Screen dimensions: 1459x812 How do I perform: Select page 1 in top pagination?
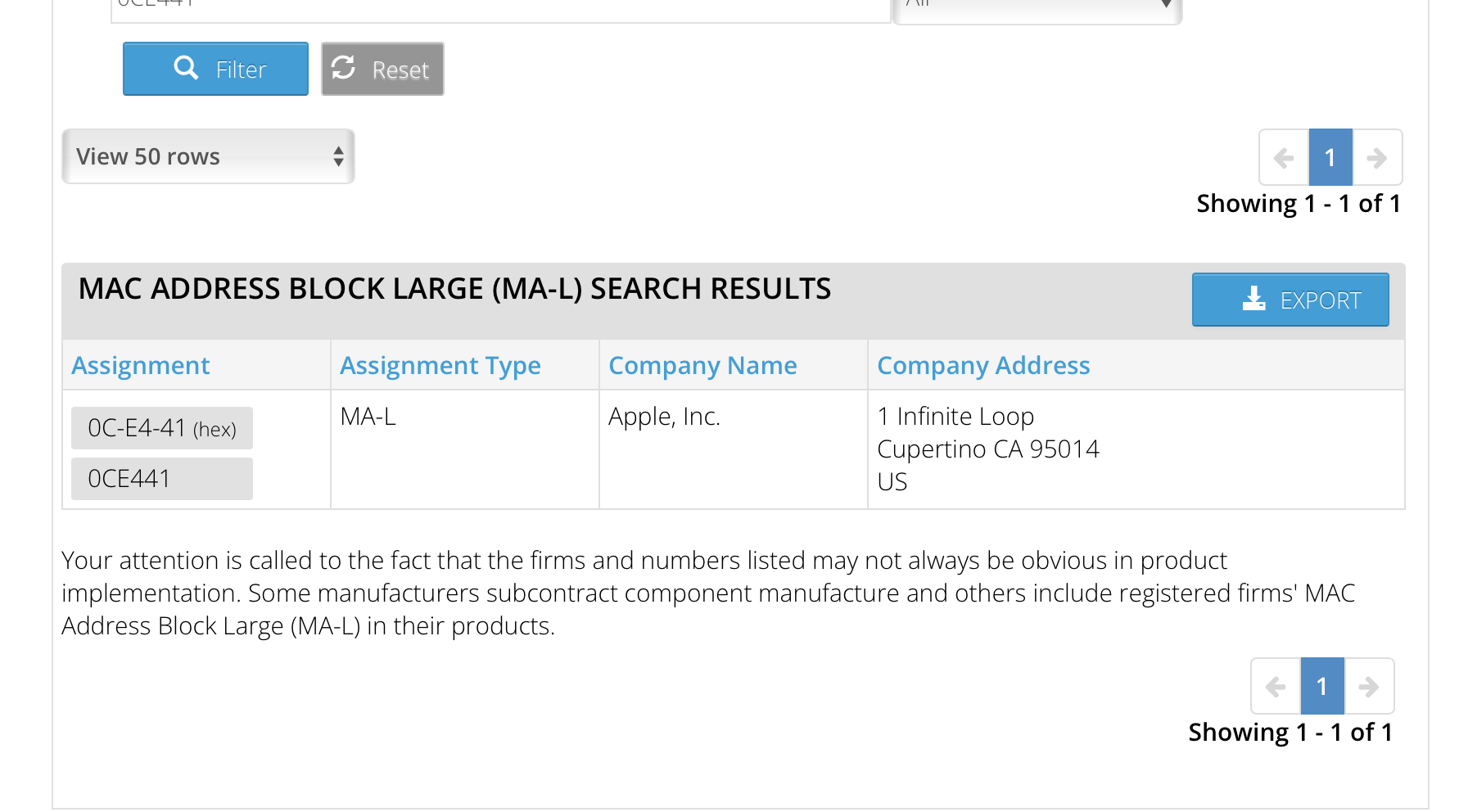(x=1330, y=157)
